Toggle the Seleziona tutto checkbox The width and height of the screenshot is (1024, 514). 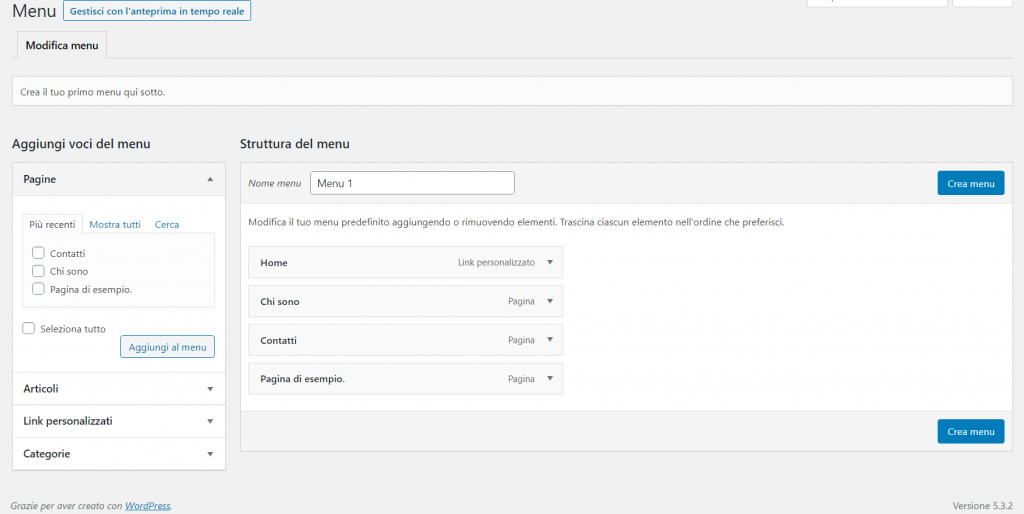29,328
